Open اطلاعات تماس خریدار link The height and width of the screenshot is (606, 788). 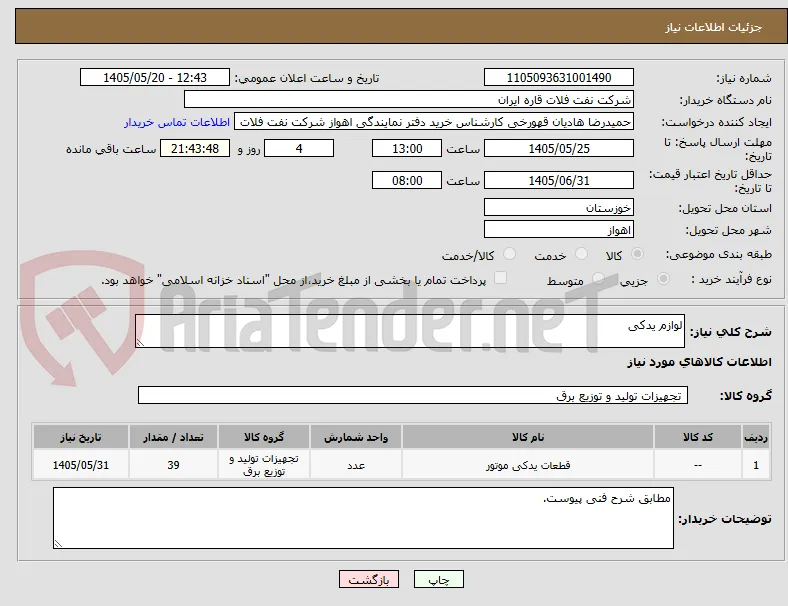pos(177,122)
